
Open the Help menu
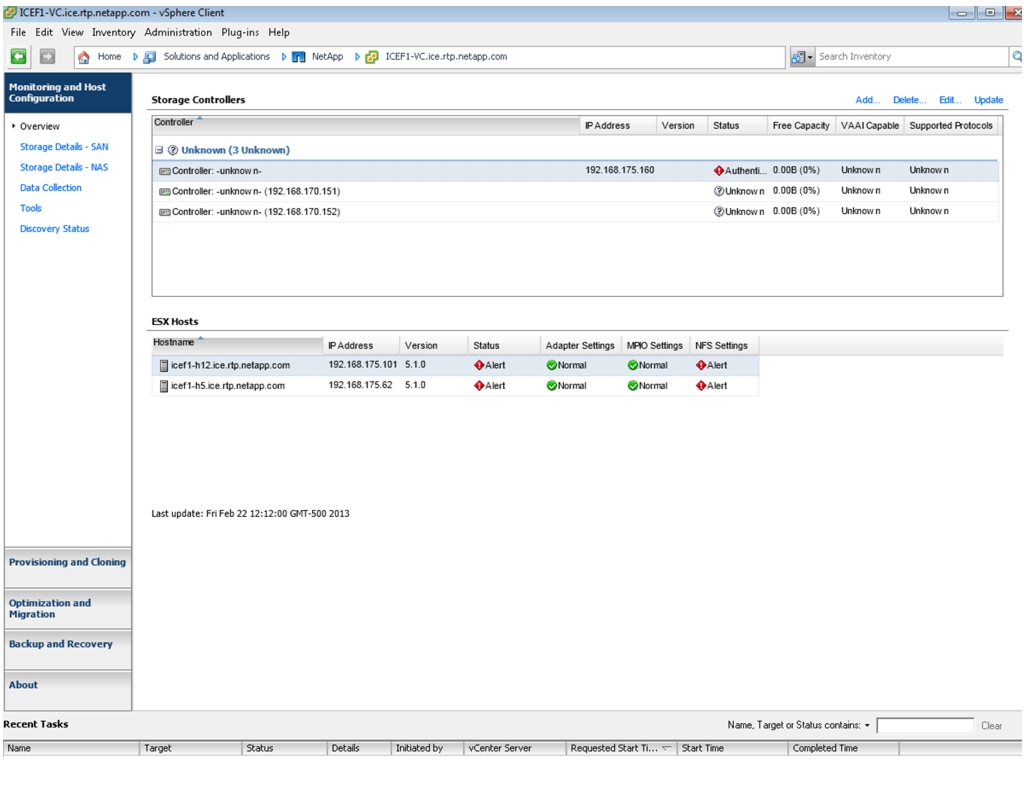pyautogui.click(x=279, y=33)
